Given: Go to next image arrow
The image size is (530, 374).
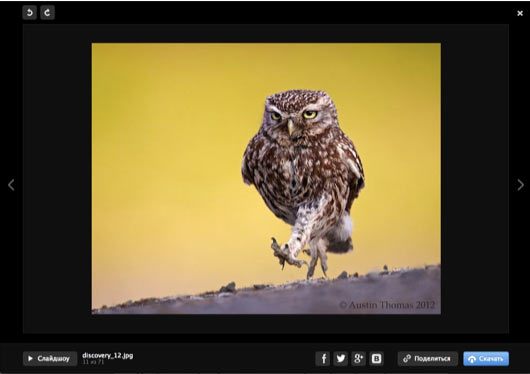Looking at the screenshot, I should pos(521,185).
